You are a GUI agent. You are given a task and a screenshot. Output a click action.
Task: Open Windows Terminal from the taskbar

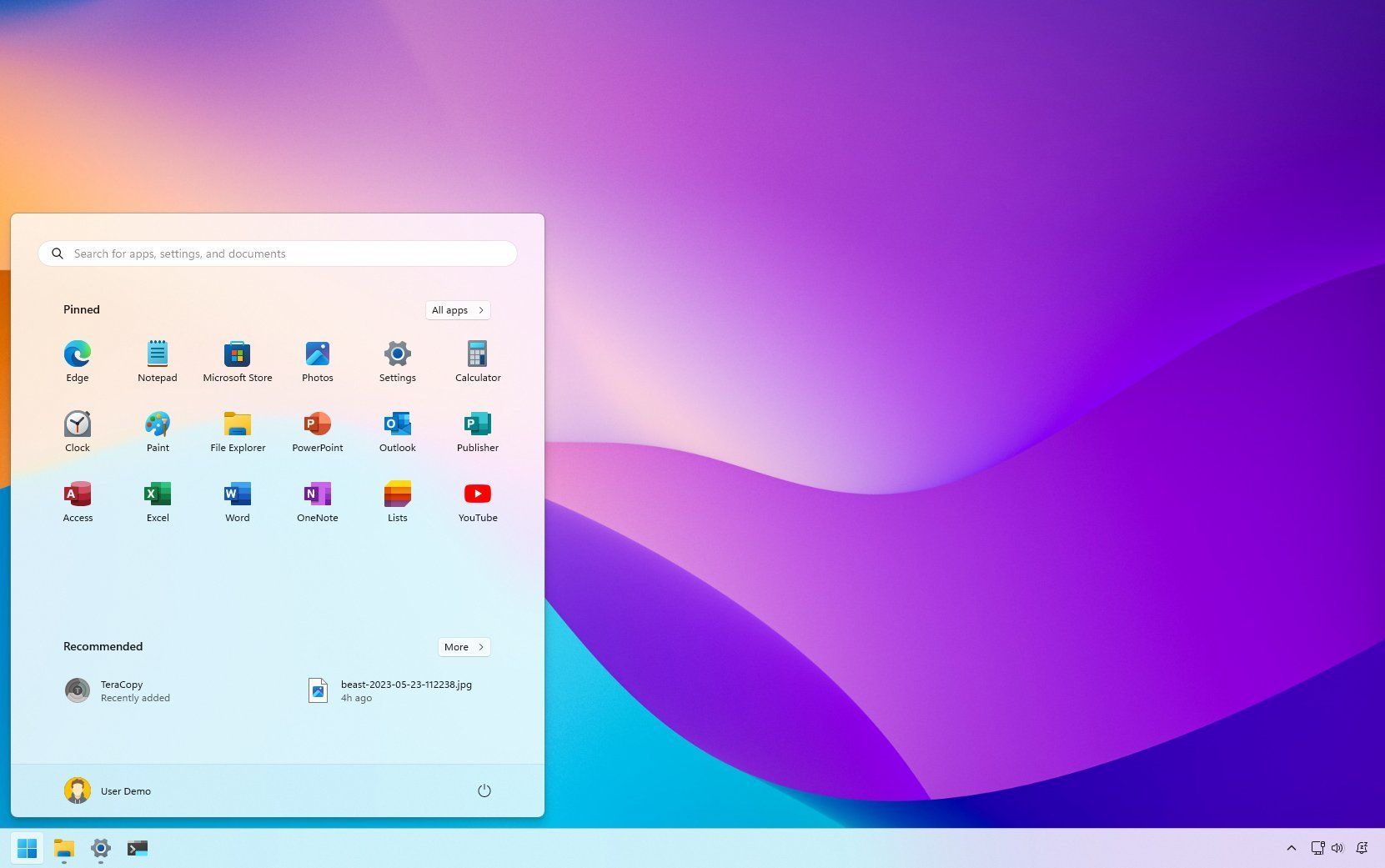(138, 848)
